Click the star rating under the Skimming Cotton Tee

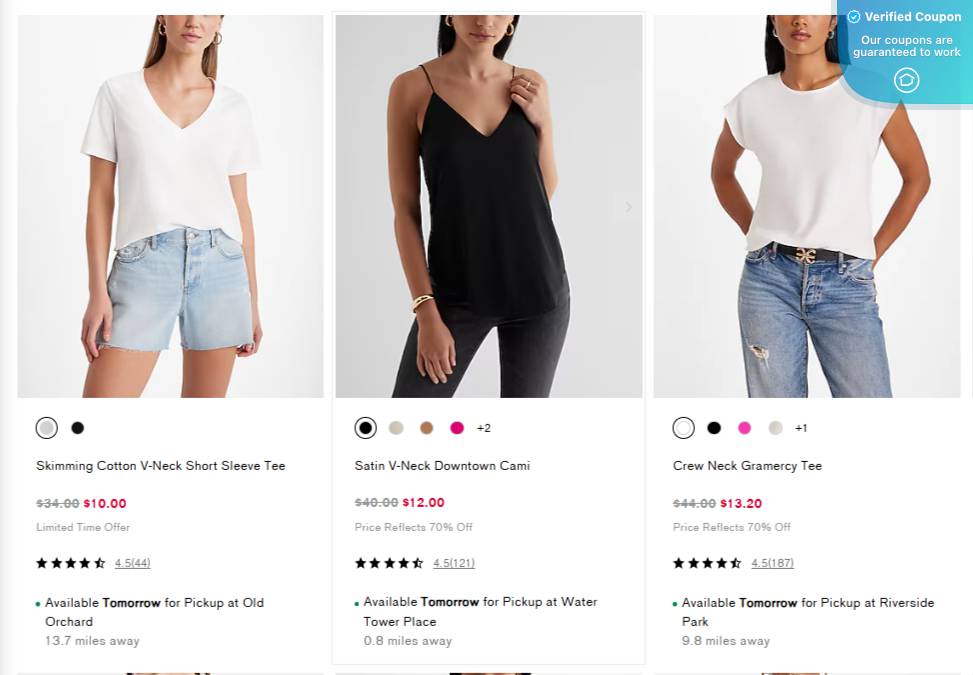70,563
